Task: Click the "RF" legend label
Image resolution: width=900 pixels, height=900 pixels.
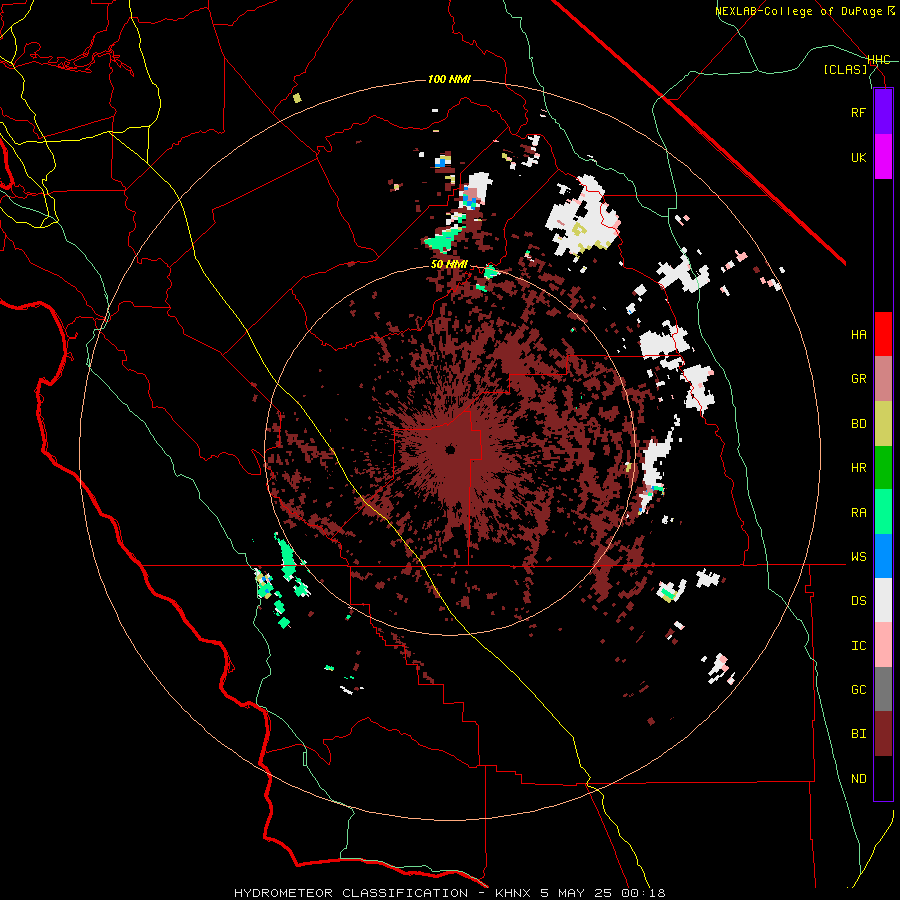Action: [x=858, y=112]
